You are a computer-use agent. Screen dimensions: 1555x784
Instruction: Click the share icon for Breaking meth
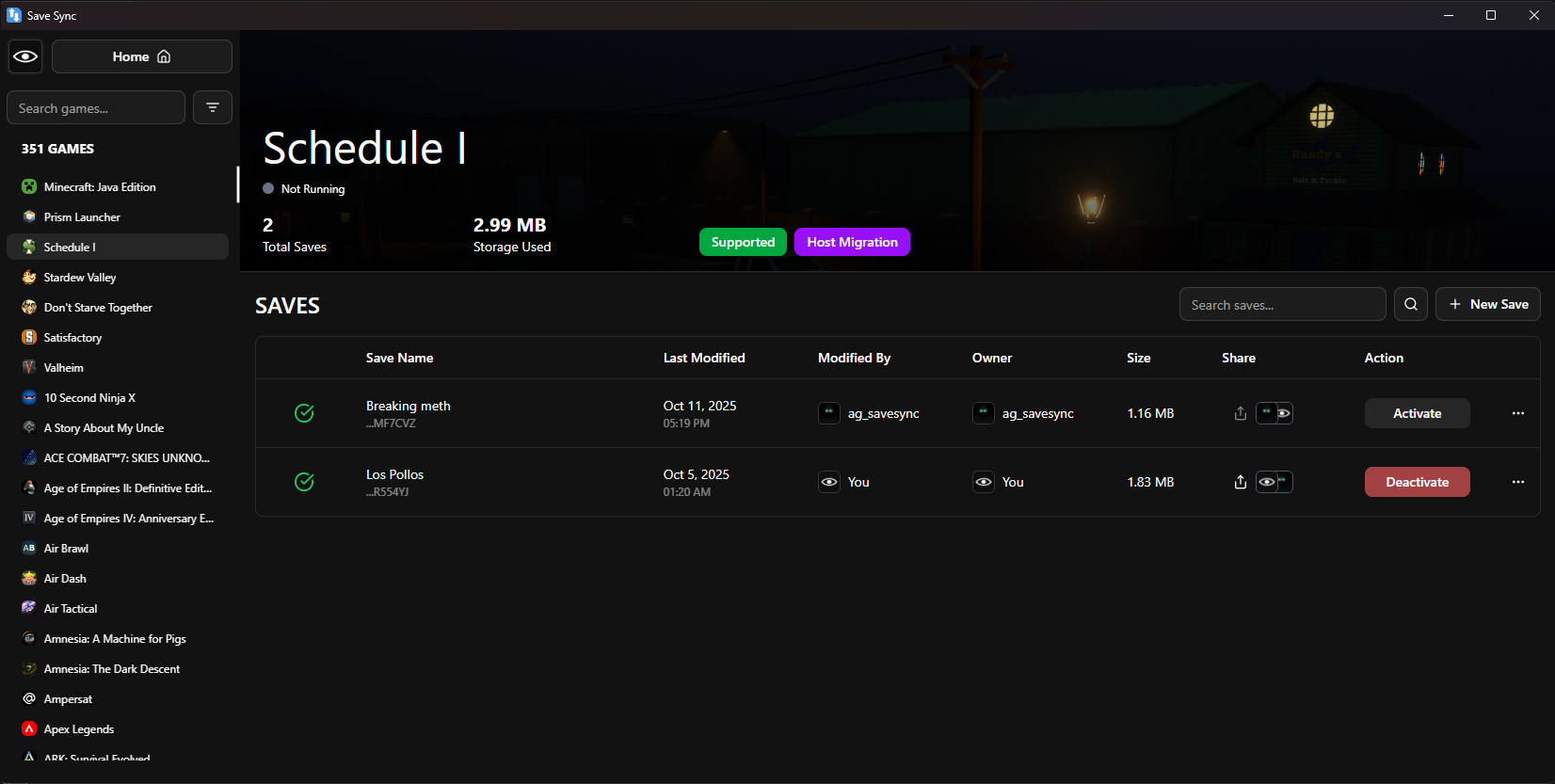click(x=1241, y=413)
